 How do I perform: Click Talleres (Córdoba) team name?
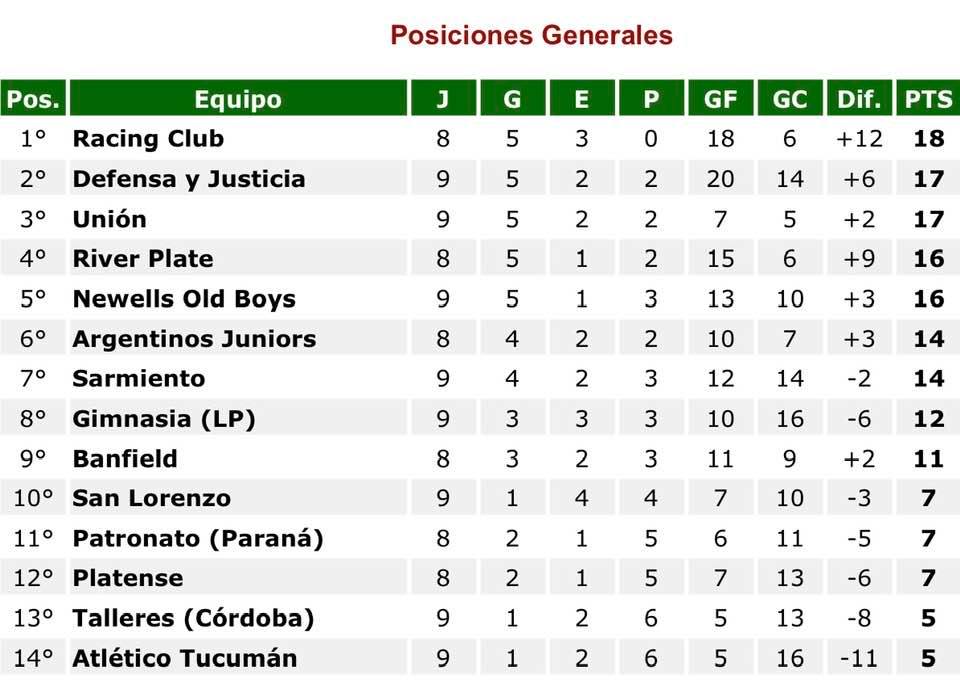[x=193, y=618]
